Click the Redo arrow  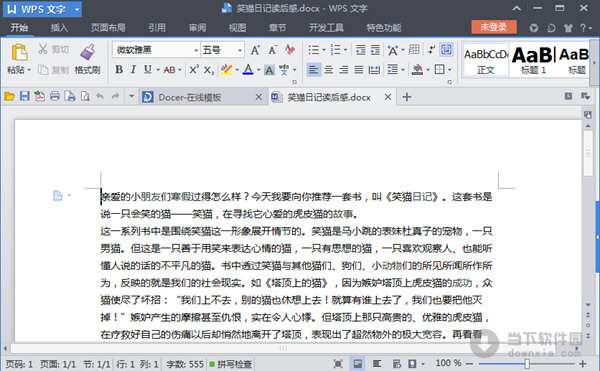coord(115,96)
